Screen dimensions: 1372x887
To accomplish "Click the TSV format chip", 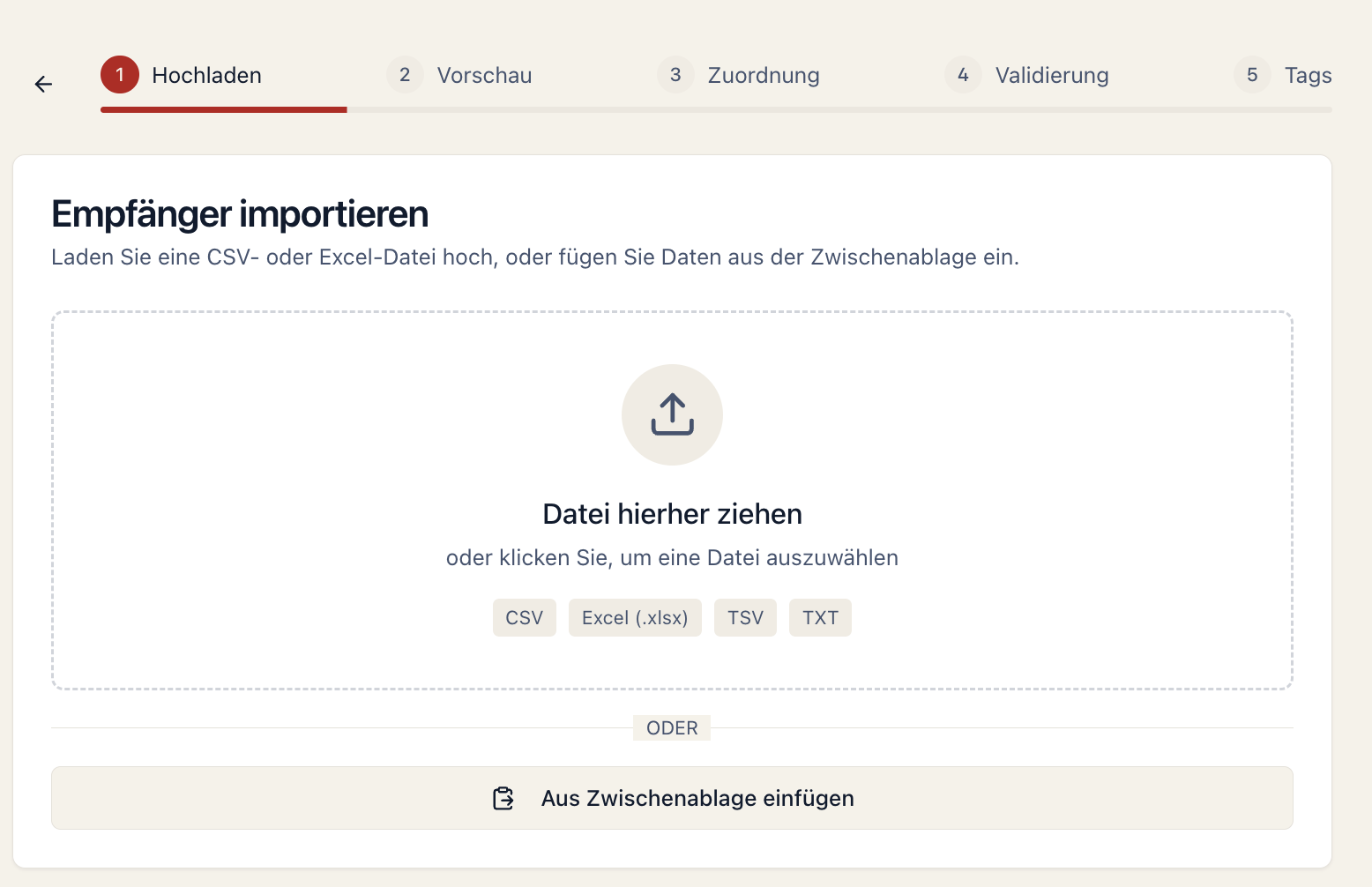I will click(745, 617).
